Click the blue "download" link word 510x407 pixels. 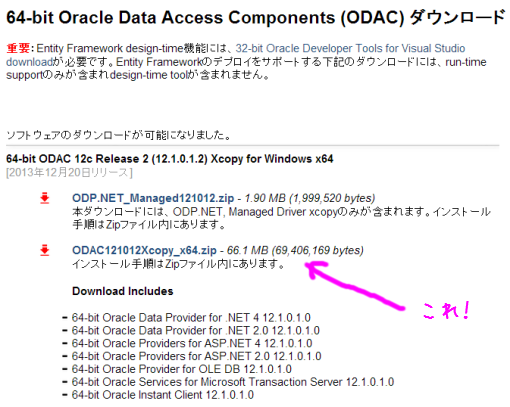point(29,62)
